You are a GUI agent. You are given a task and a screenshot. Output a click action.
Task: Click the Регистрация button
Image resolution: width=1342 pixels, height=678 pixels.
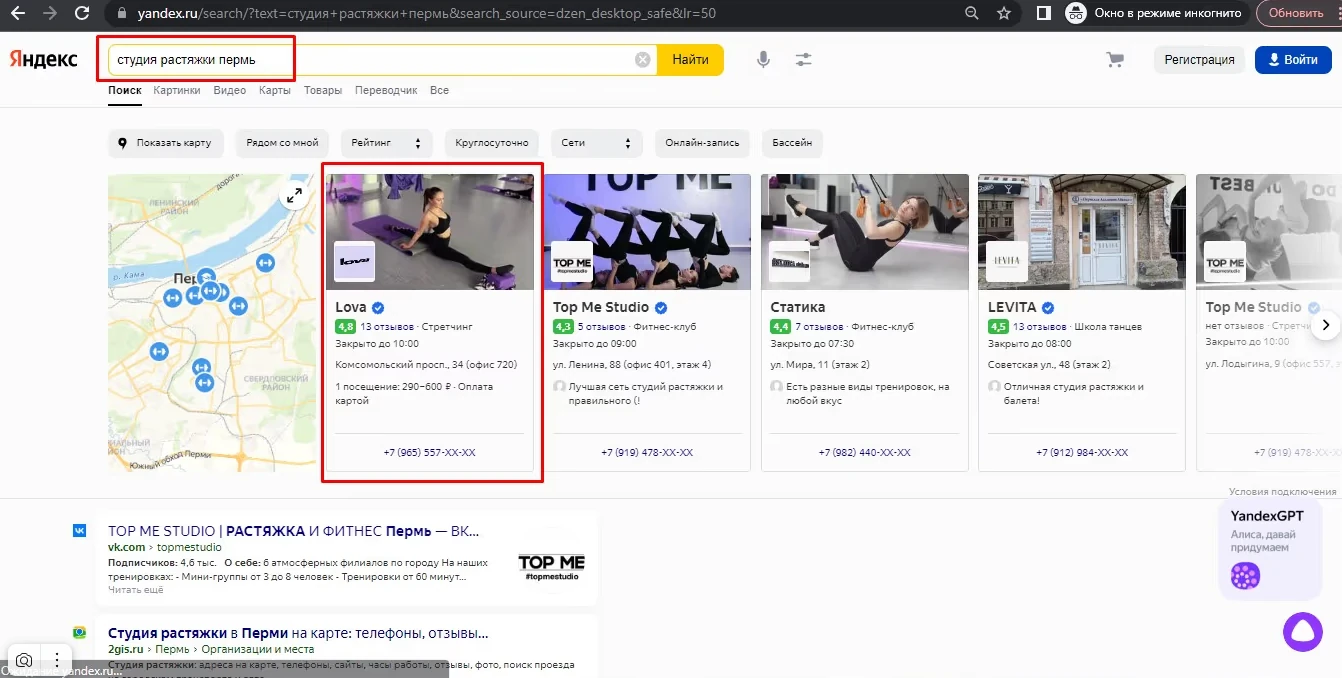pyautogui.click(x=1199, y=59)
